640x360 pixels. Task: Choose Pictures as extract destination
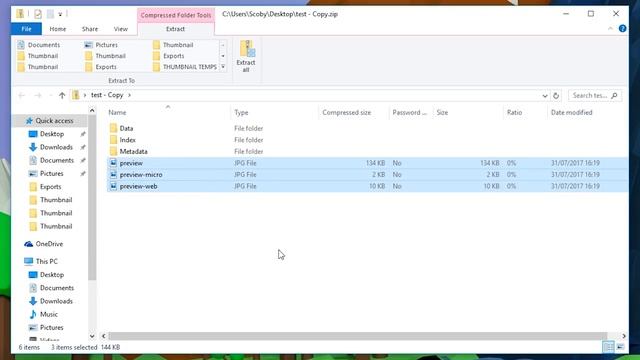pyautogui.click(x=101, y=45)
